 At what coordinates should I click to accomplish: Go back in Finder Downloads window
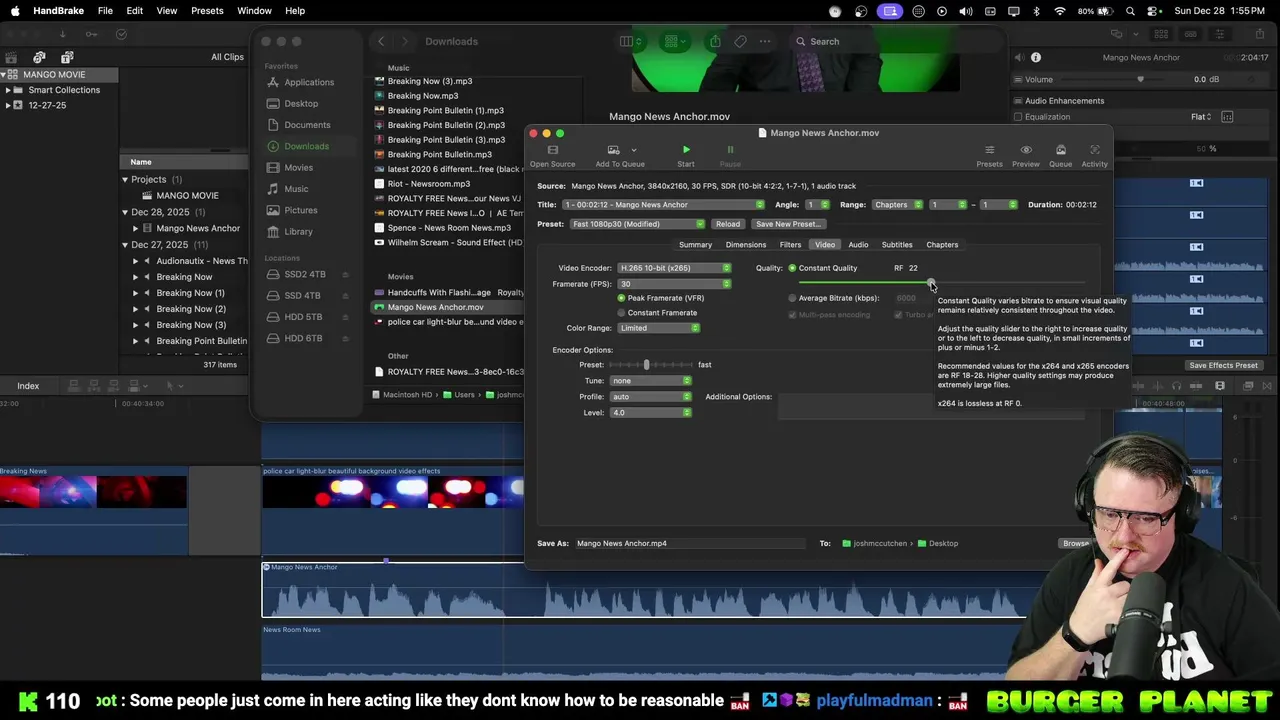coord(381,41)
